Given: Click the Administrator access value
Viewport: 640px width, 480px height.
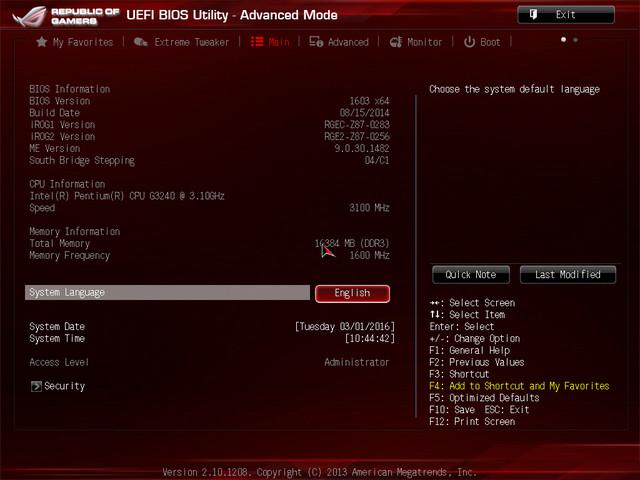Looking at the screenshot, I should click(x=357, y=362).
